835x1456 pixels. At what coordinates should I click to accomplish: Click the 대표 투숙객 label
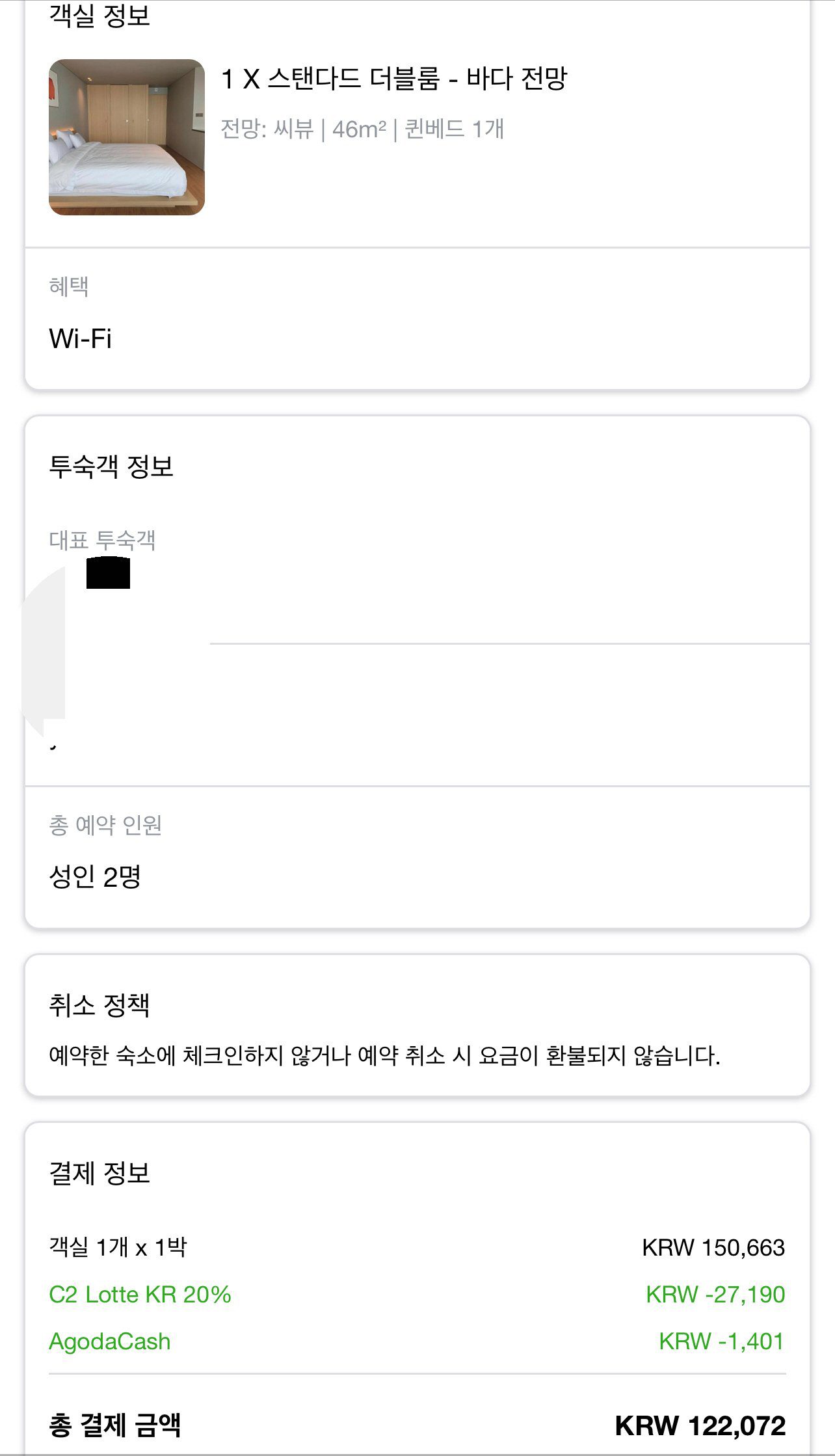(x=102, y=540)
